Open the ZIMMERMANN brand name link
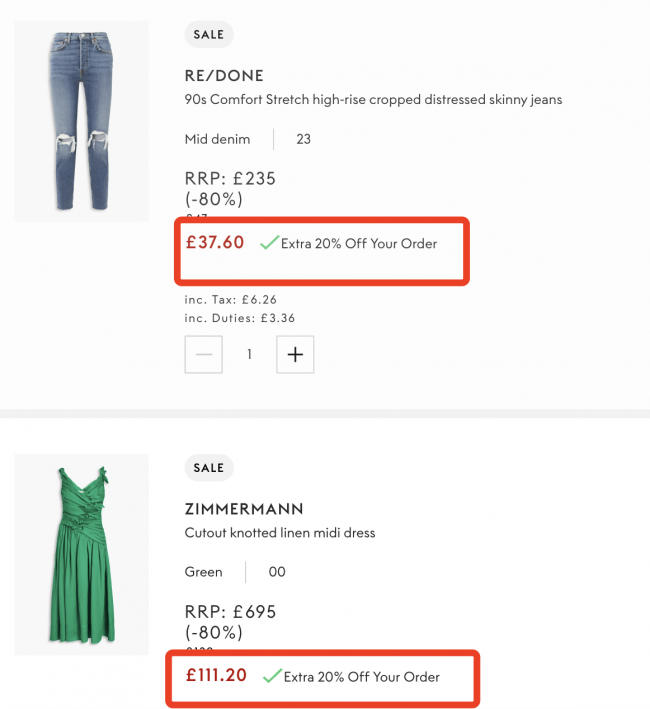 coord(244,509)
